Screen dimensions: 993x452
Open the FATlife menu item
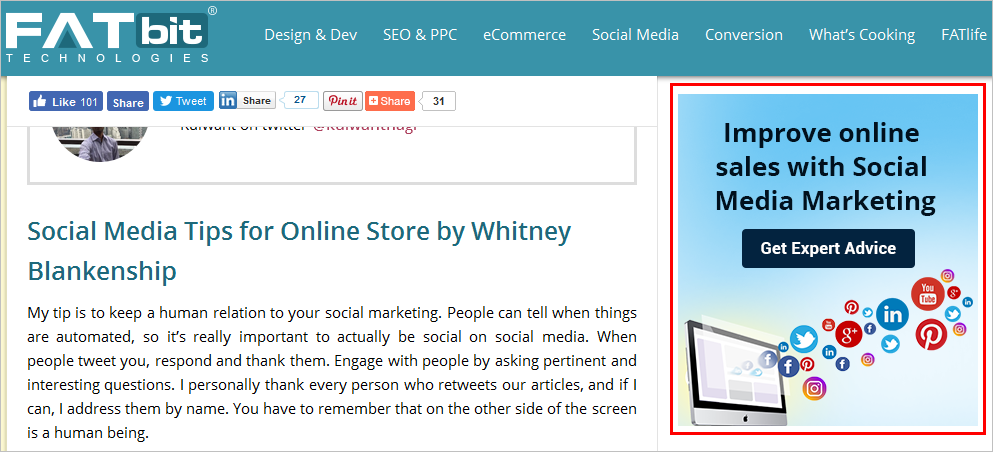click(x=965, y=35)
